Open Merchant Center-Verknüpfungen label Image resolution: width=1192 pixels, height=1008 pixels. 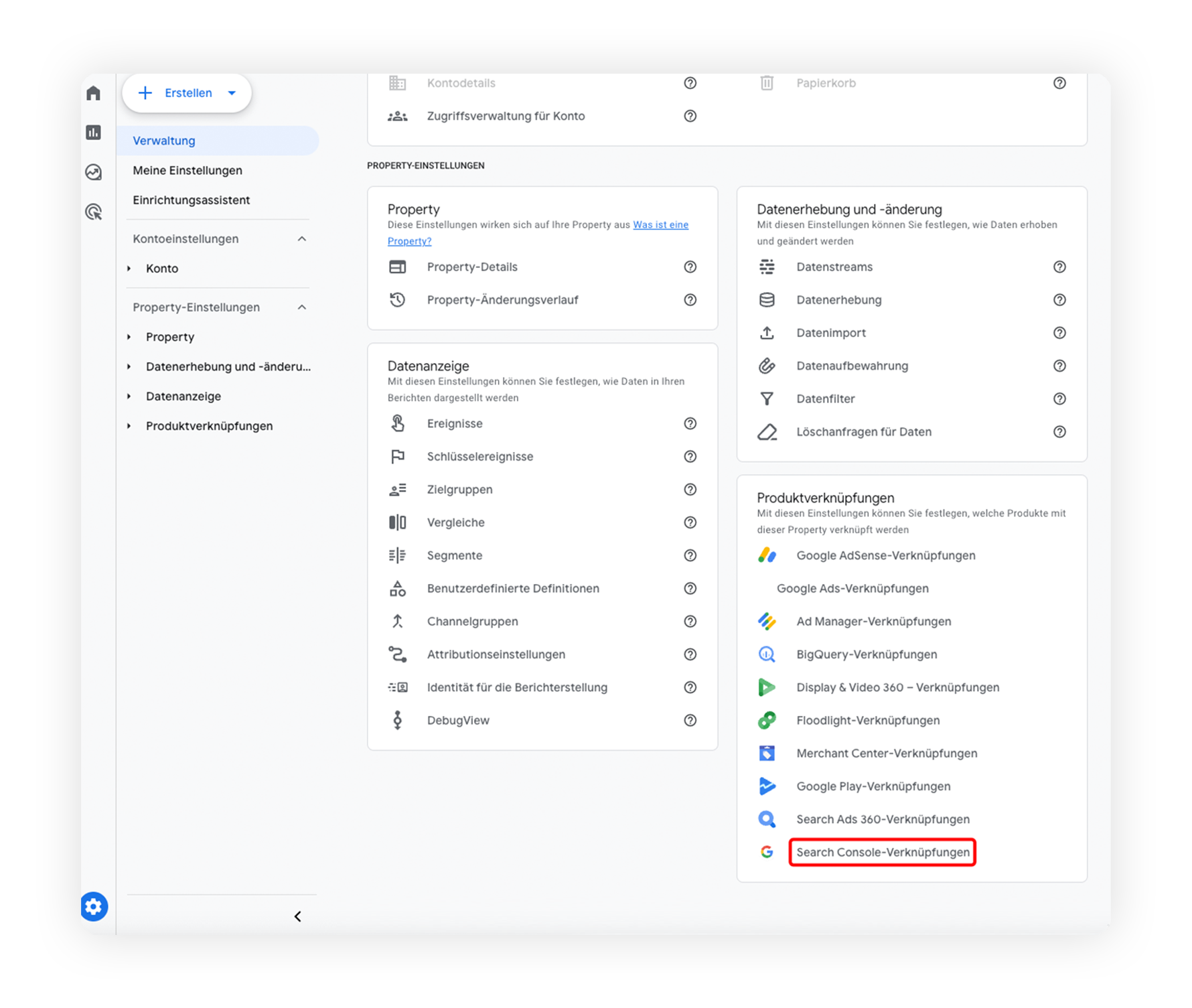[x=887, y=753]
